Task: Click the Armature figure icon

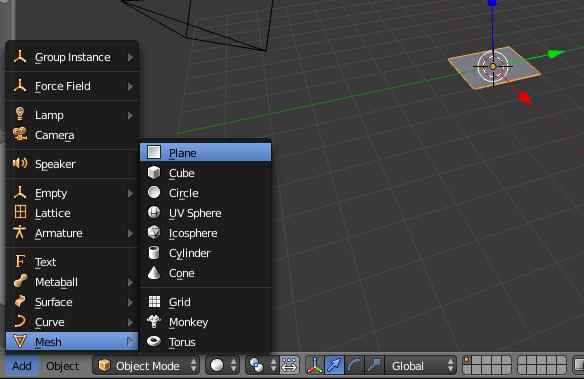Action: [20, 232]
